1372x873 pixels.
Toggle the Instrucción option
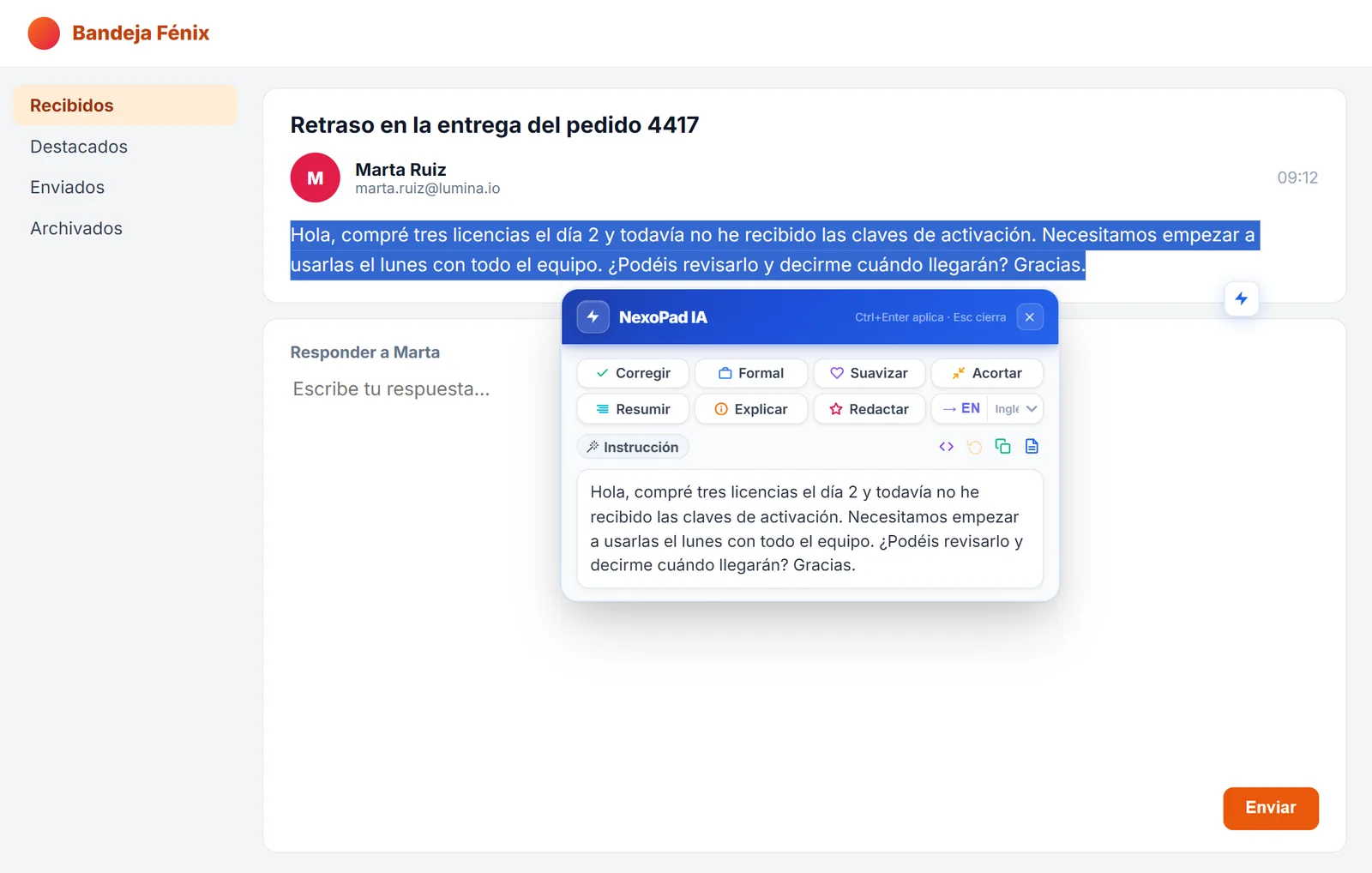[633, 447]
